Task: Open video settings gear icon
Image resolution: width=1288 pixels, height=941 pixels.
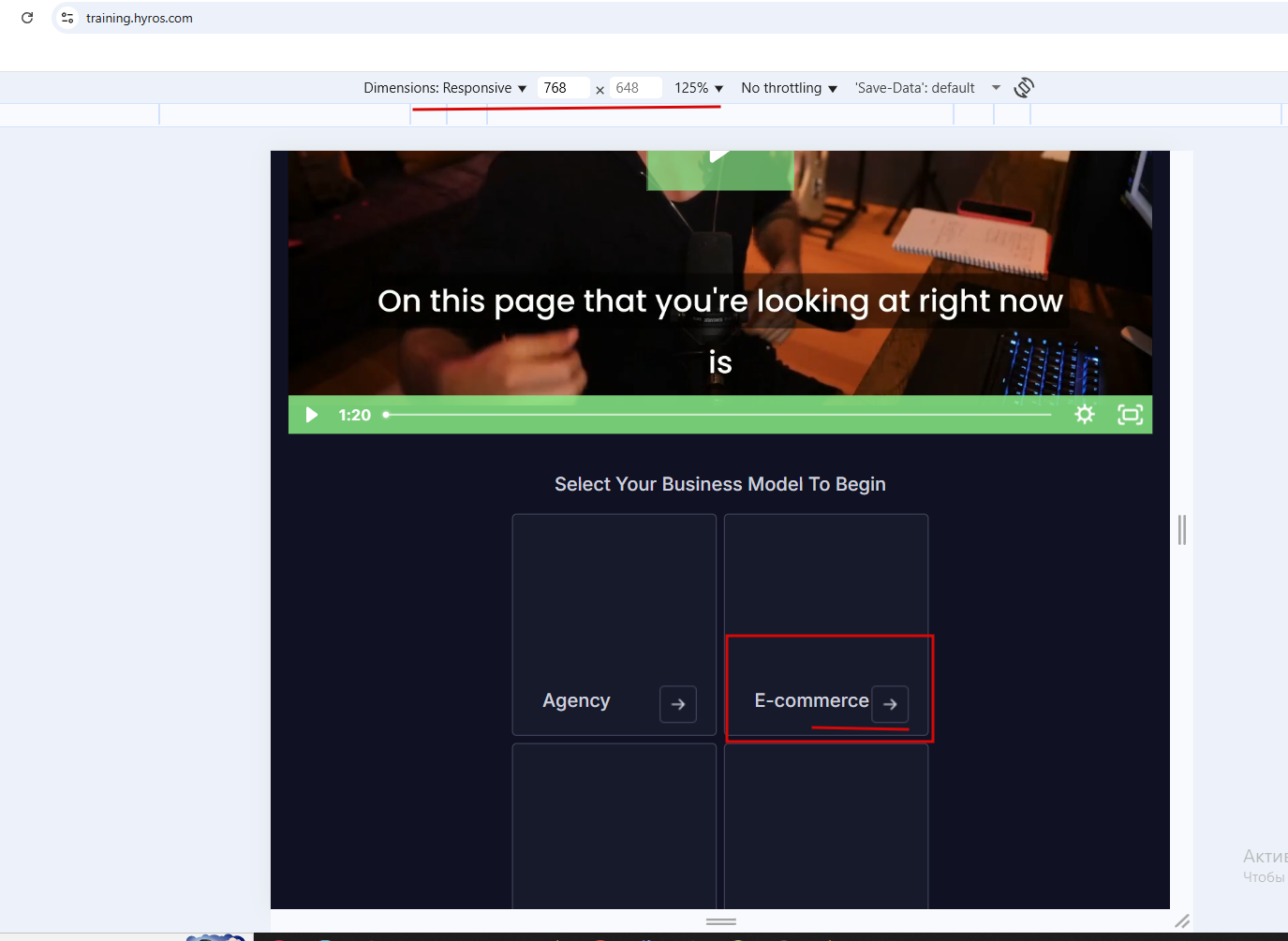Action: tap(1085, 415)
